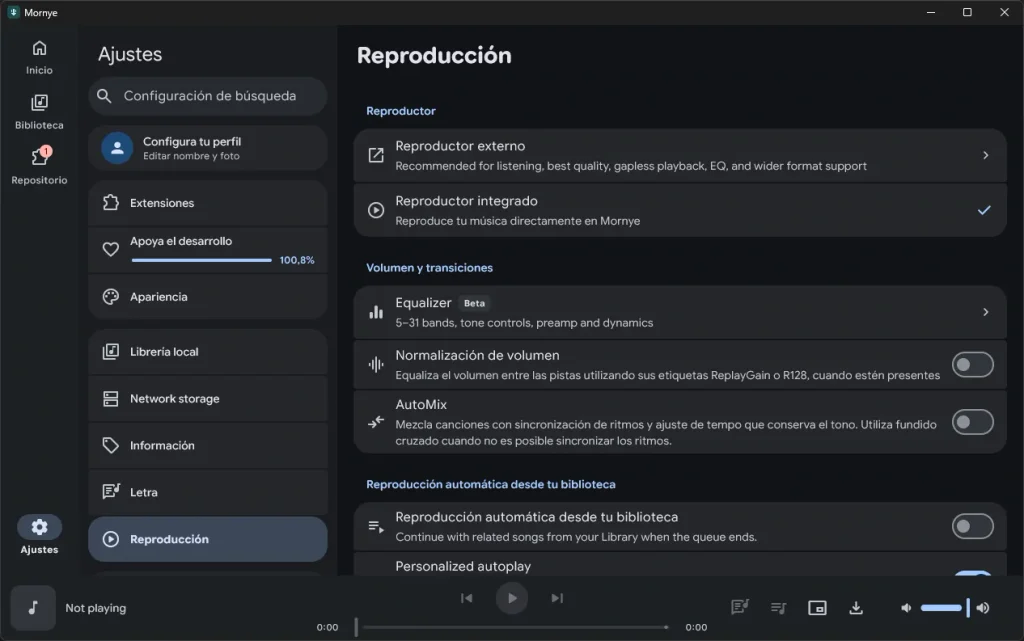
Task: Minimize the Mornye window
Action: (931, 12)
